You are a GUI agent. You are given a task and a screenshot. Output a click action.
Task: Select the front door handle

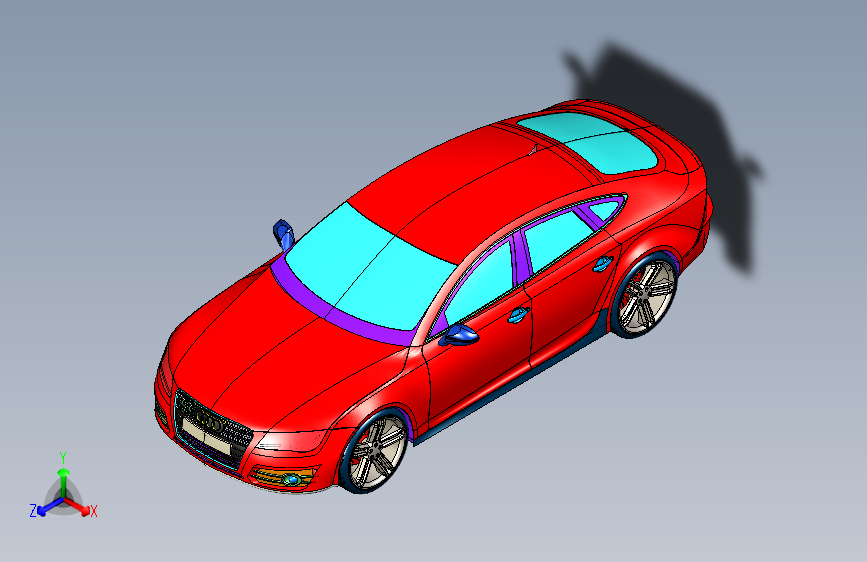tap(518, 315)
